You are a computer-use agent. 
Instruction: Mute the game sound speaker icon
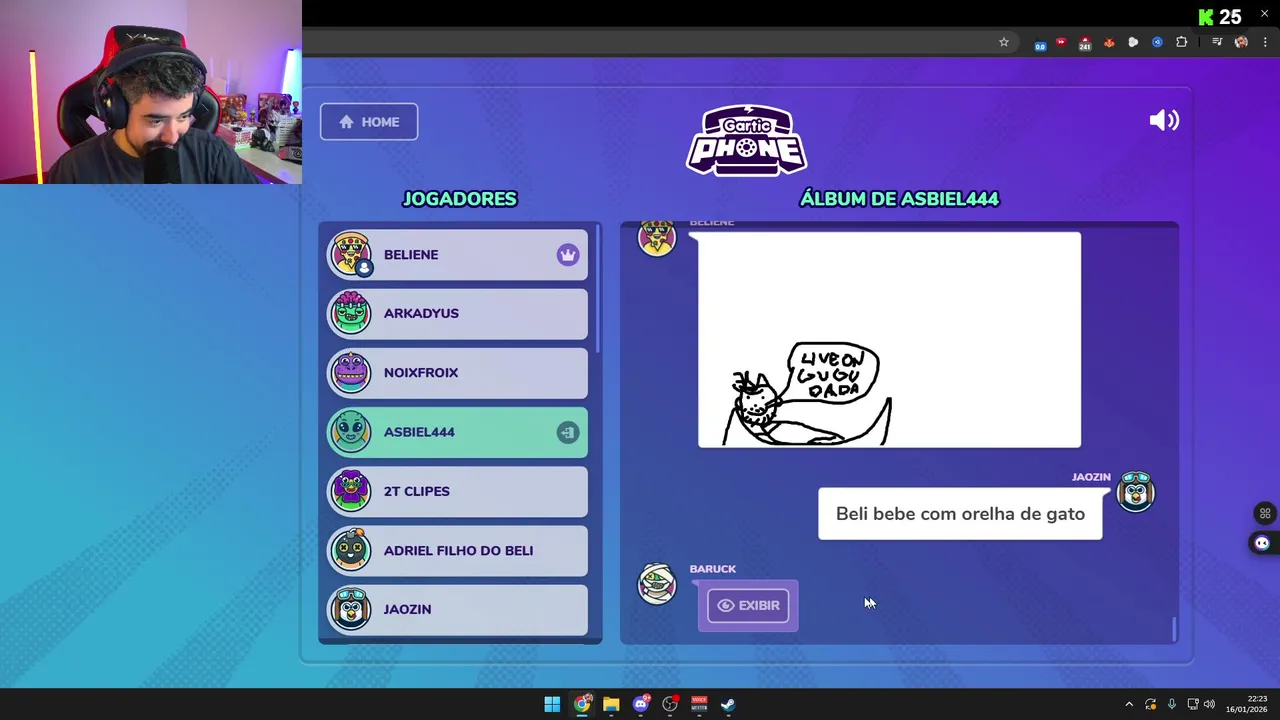[x=1164, y=121]
